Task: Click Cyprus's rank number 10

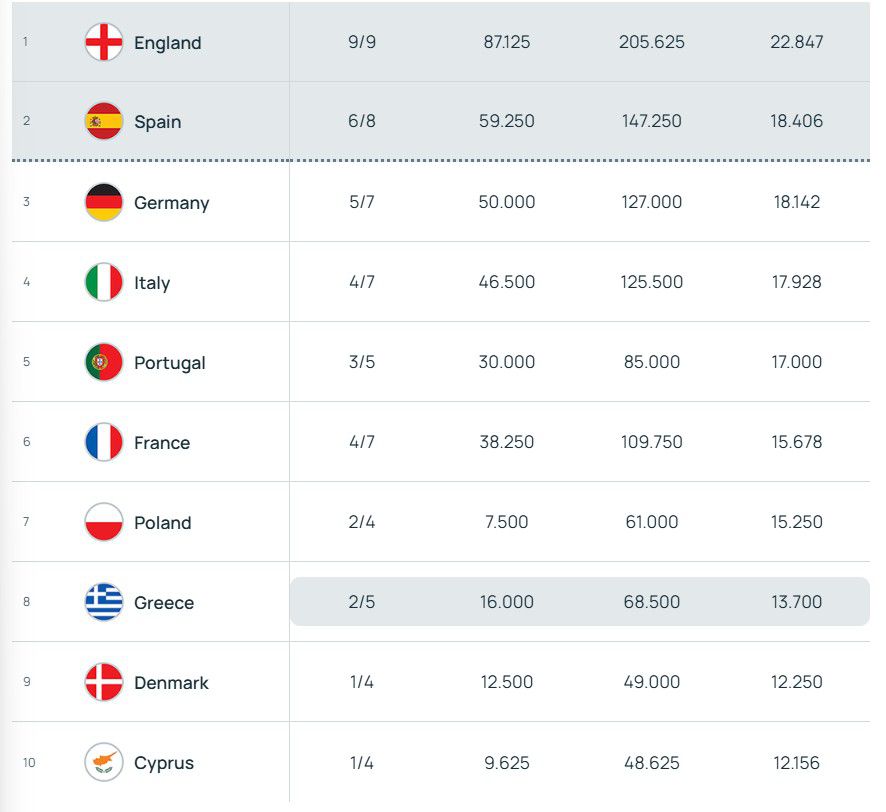Action: (x=29, y=762)
